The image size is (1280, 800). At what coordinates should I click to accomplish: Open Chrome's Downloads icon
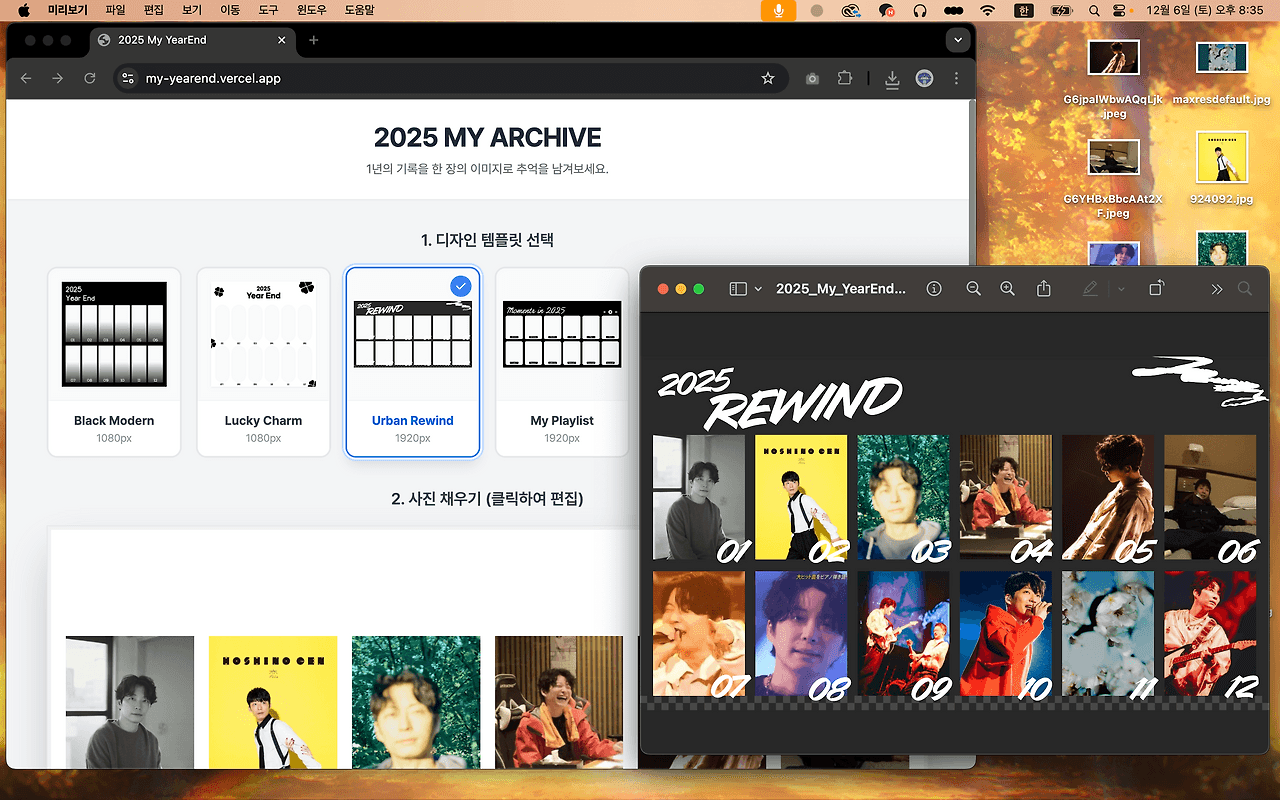[892, 79]
